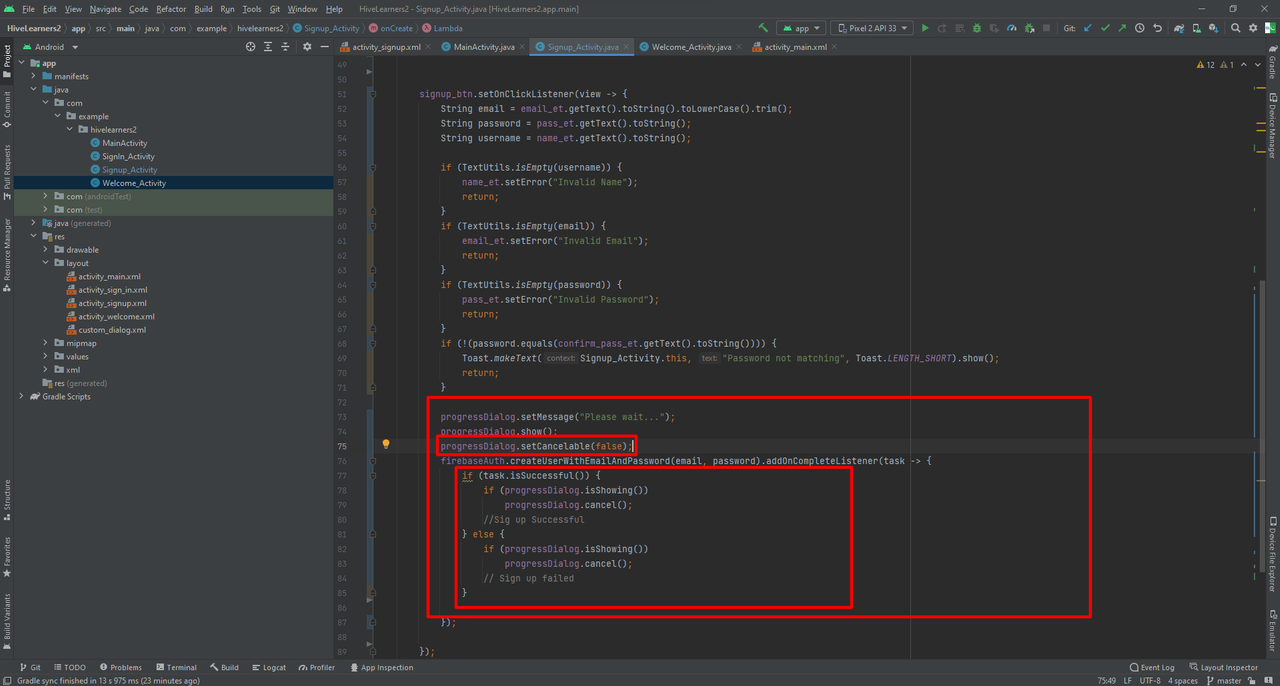
Task: Open Project panel options gear
Action: point(307,47)
